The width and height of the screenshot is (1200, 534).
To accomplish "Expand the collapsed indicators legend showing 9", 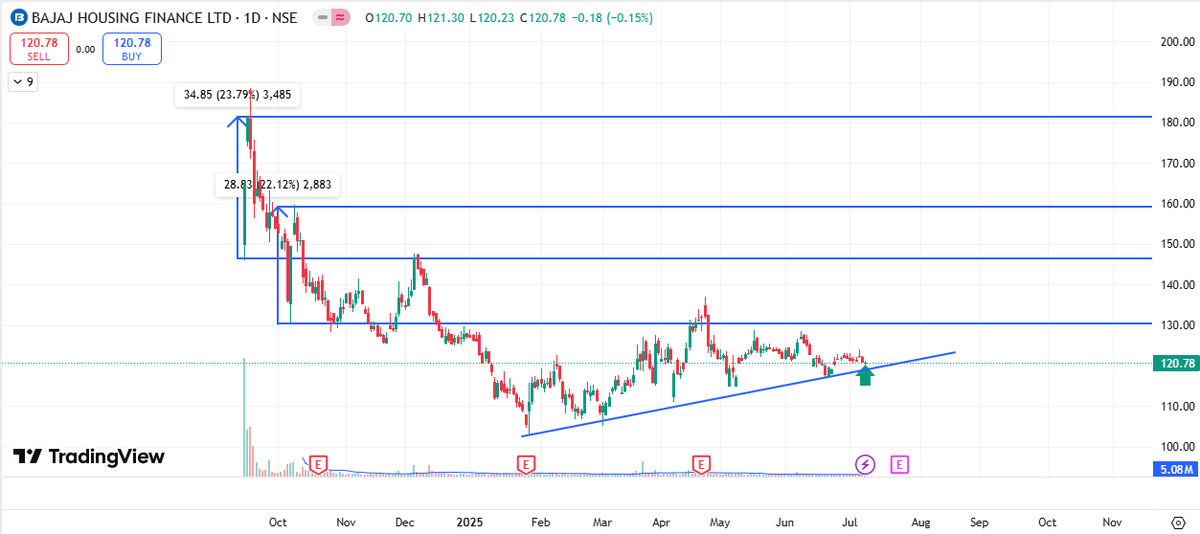I will click(23, 83).
